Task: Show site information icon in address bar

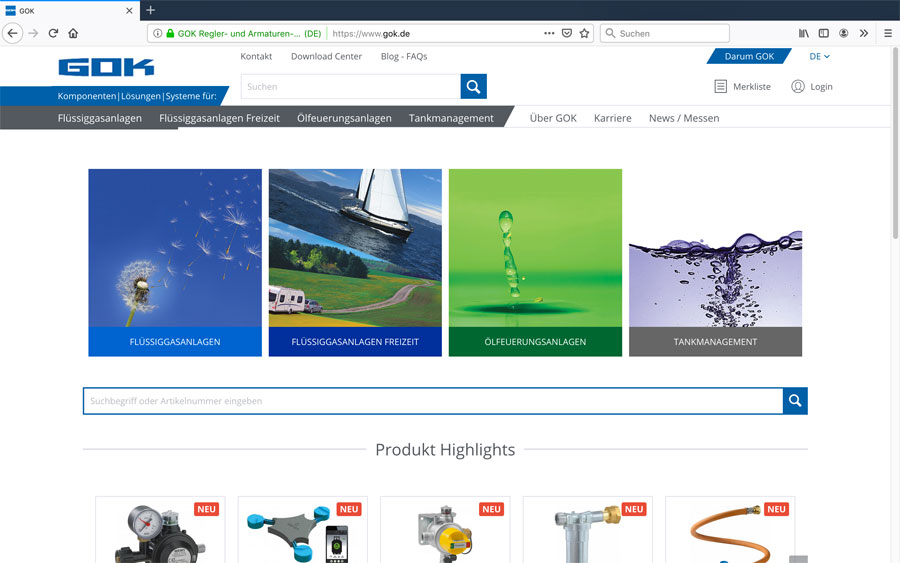Action: (157, 33)
